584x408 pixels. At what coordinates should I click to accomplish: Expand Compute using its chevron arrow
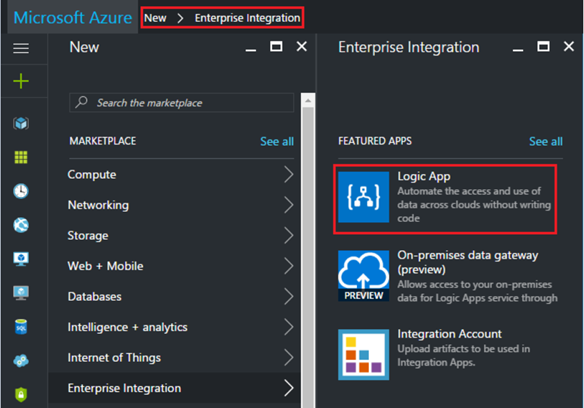coord(289,174)
